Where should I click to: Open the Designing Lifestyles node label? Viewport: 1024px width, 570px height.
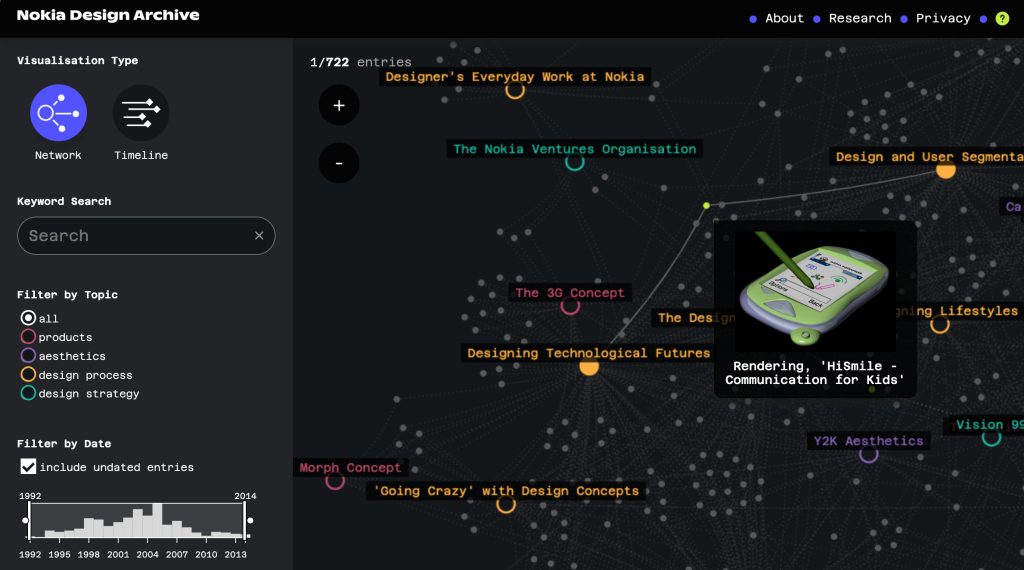pos(957,311)
